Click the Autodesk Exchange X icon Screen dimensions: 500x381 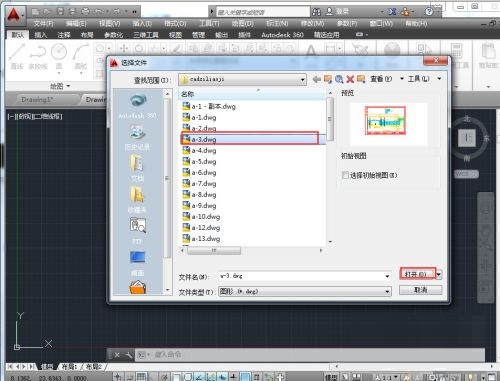392,12
